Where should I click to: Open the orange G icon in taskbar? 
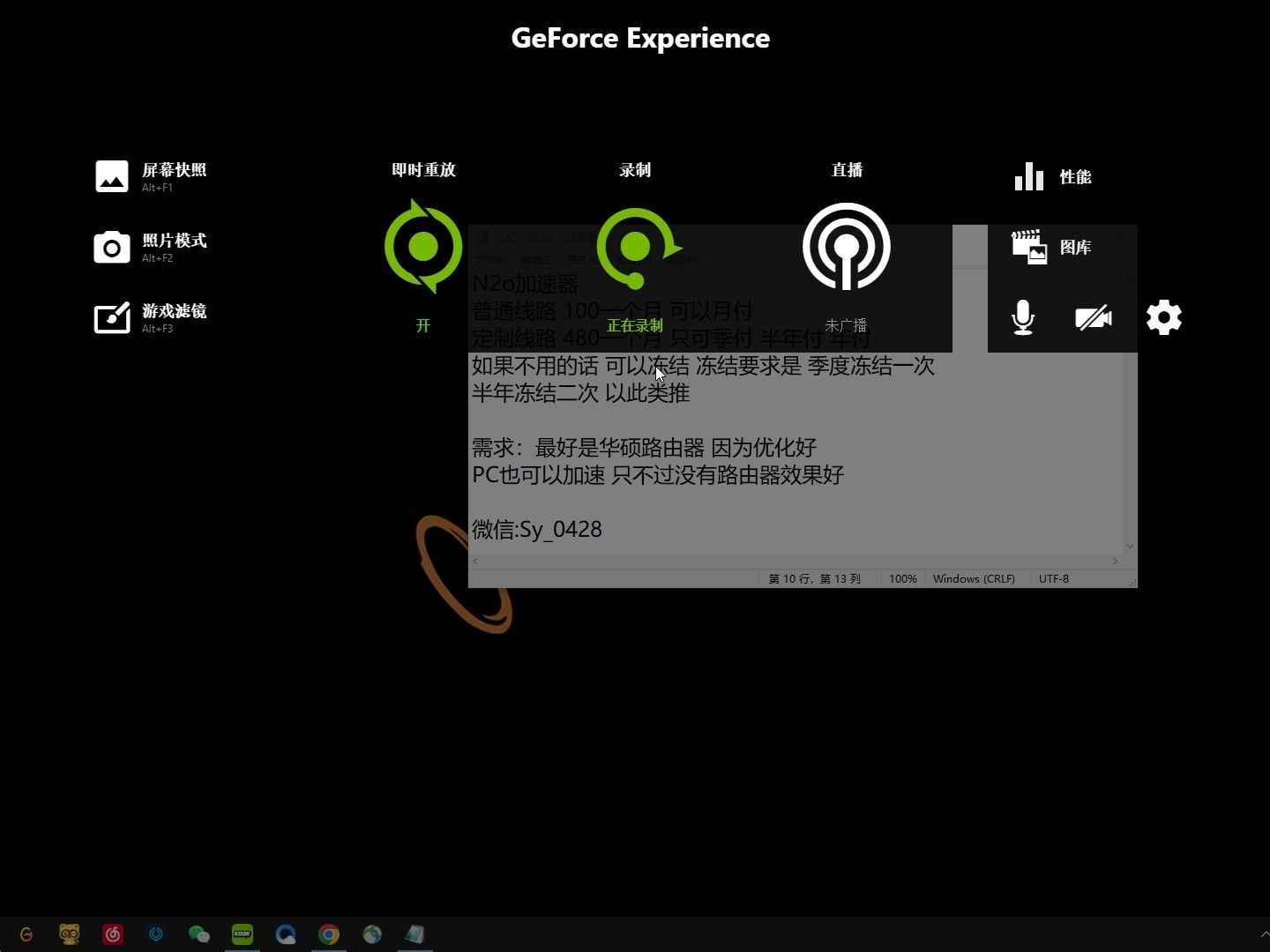[26, 934]
